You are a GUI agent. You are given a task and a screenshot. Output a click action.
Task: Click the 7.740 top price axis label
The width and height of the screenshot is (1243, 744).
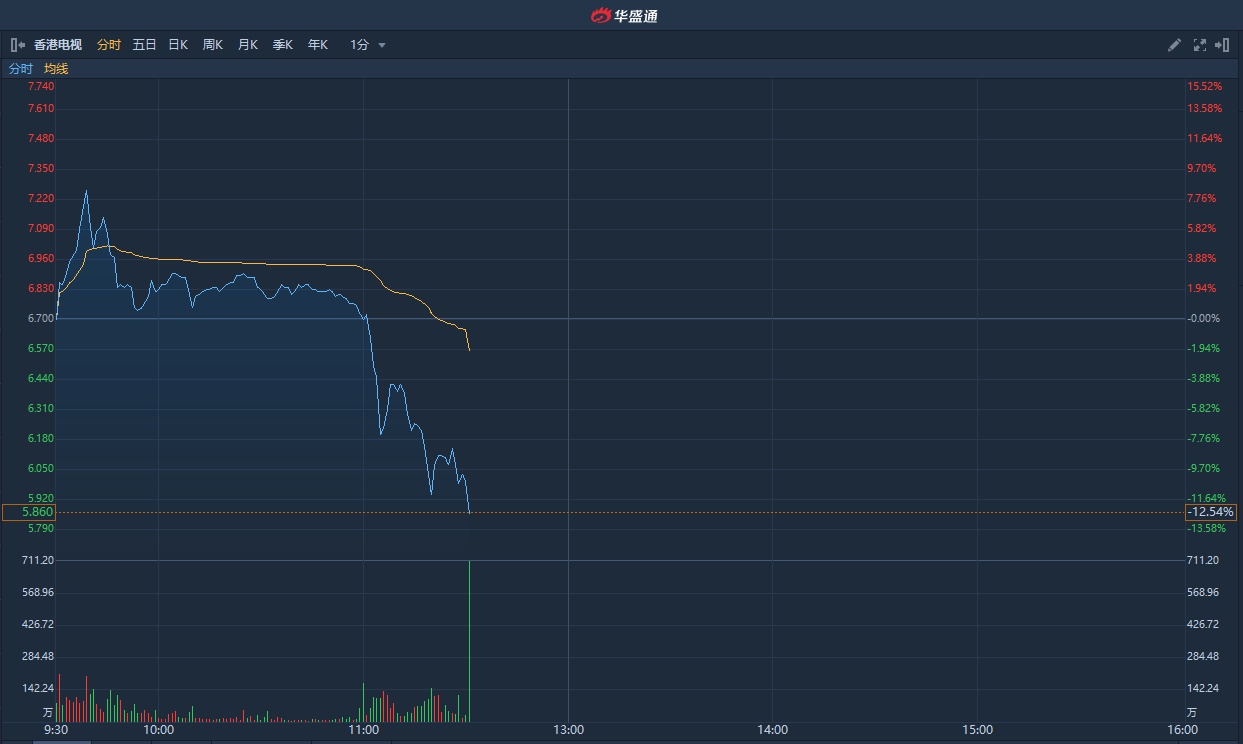tap(41, 86)
